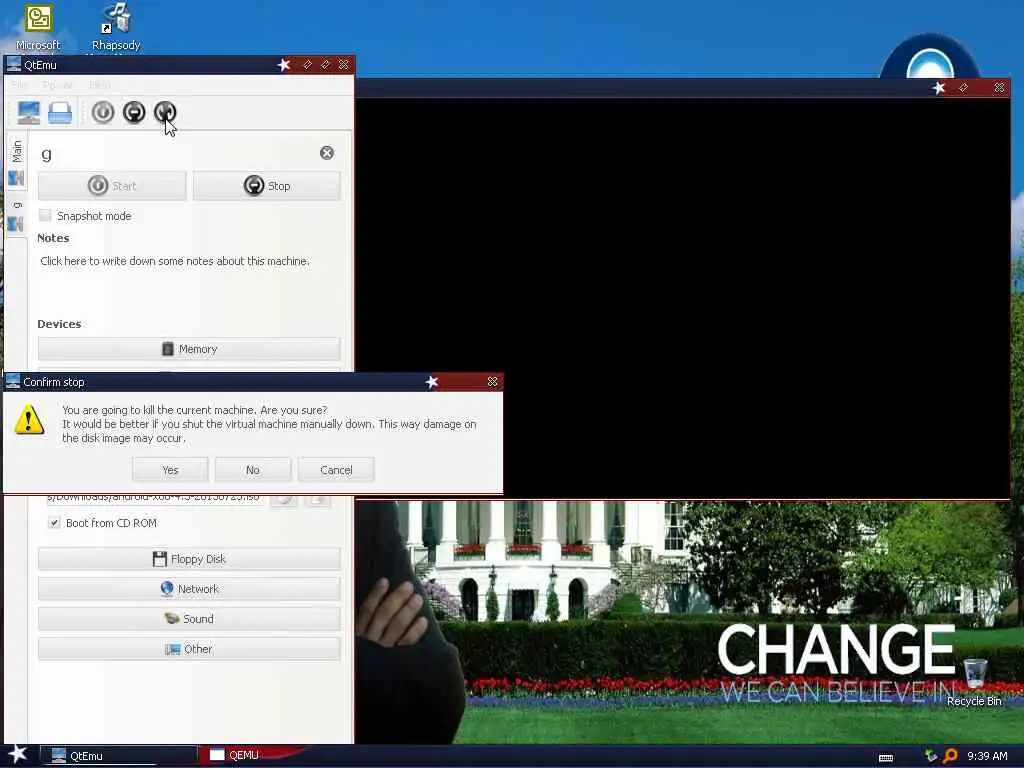Screen dimensions: 1024x768
Task: Click the star button in QtEmu title bar
Action: coord(283,65)
